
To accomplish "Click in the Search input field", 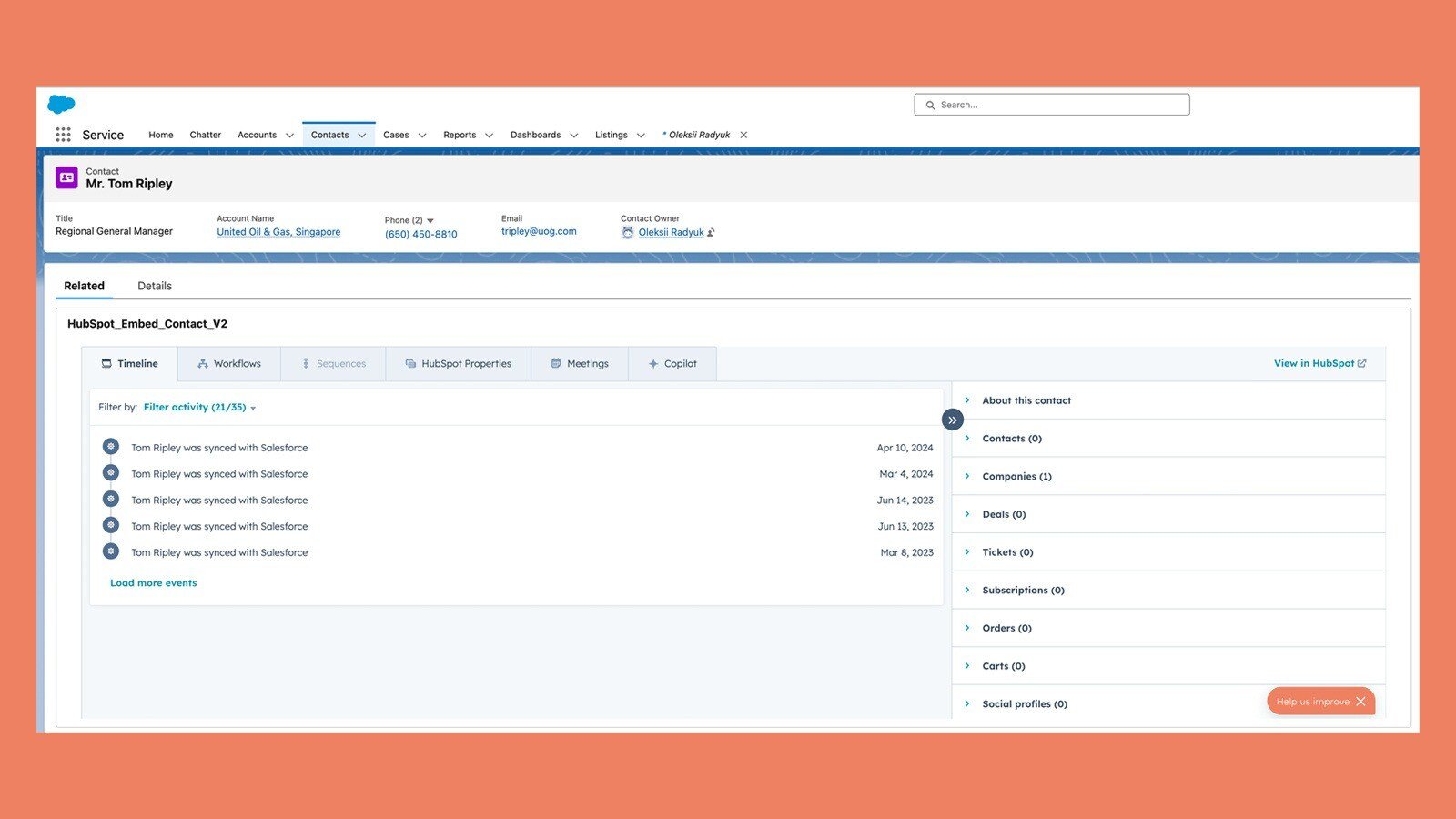I will pyautogui.click(x=1051, y=105).
